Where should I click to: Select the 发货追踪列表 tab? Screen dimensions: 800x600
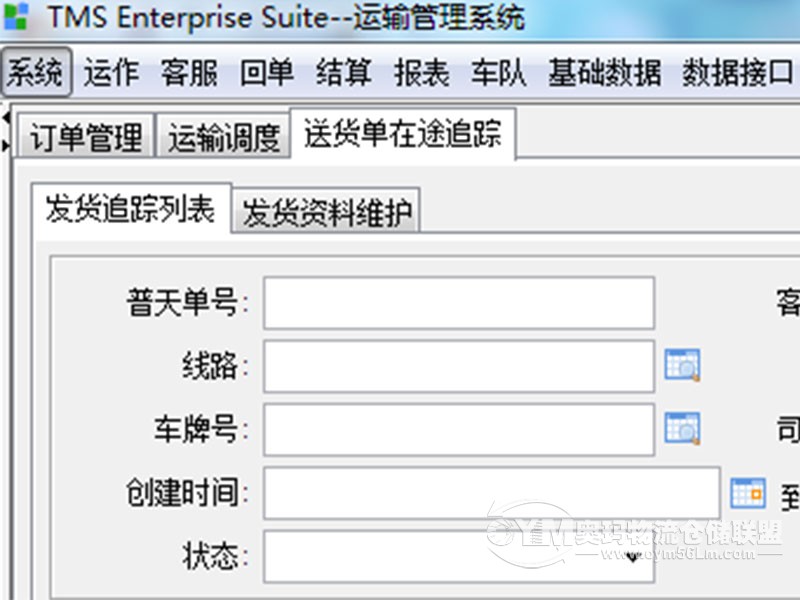pyautogui.click(x=131, y=209)
